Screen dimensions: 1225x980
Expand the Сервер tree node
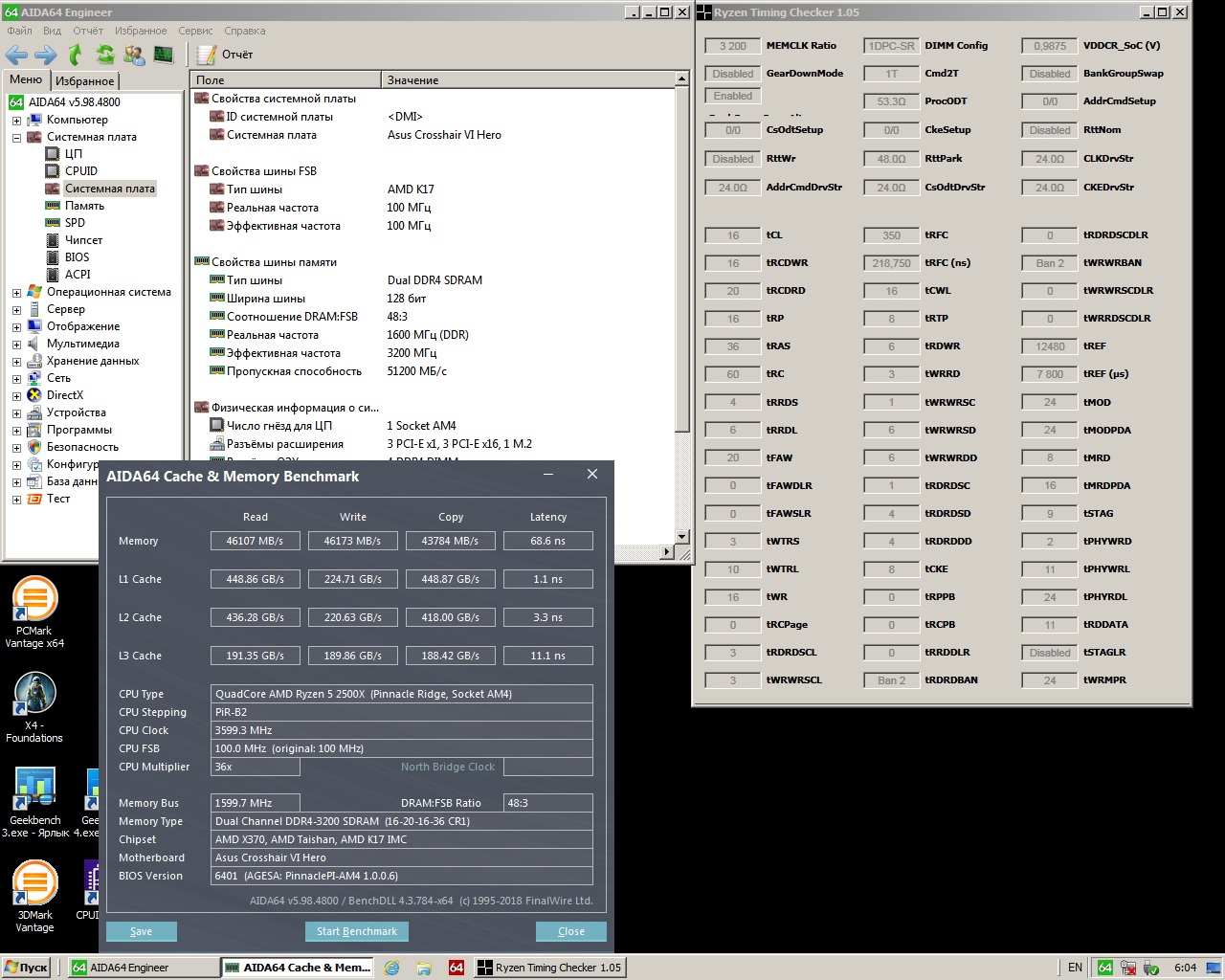[16, 310]
